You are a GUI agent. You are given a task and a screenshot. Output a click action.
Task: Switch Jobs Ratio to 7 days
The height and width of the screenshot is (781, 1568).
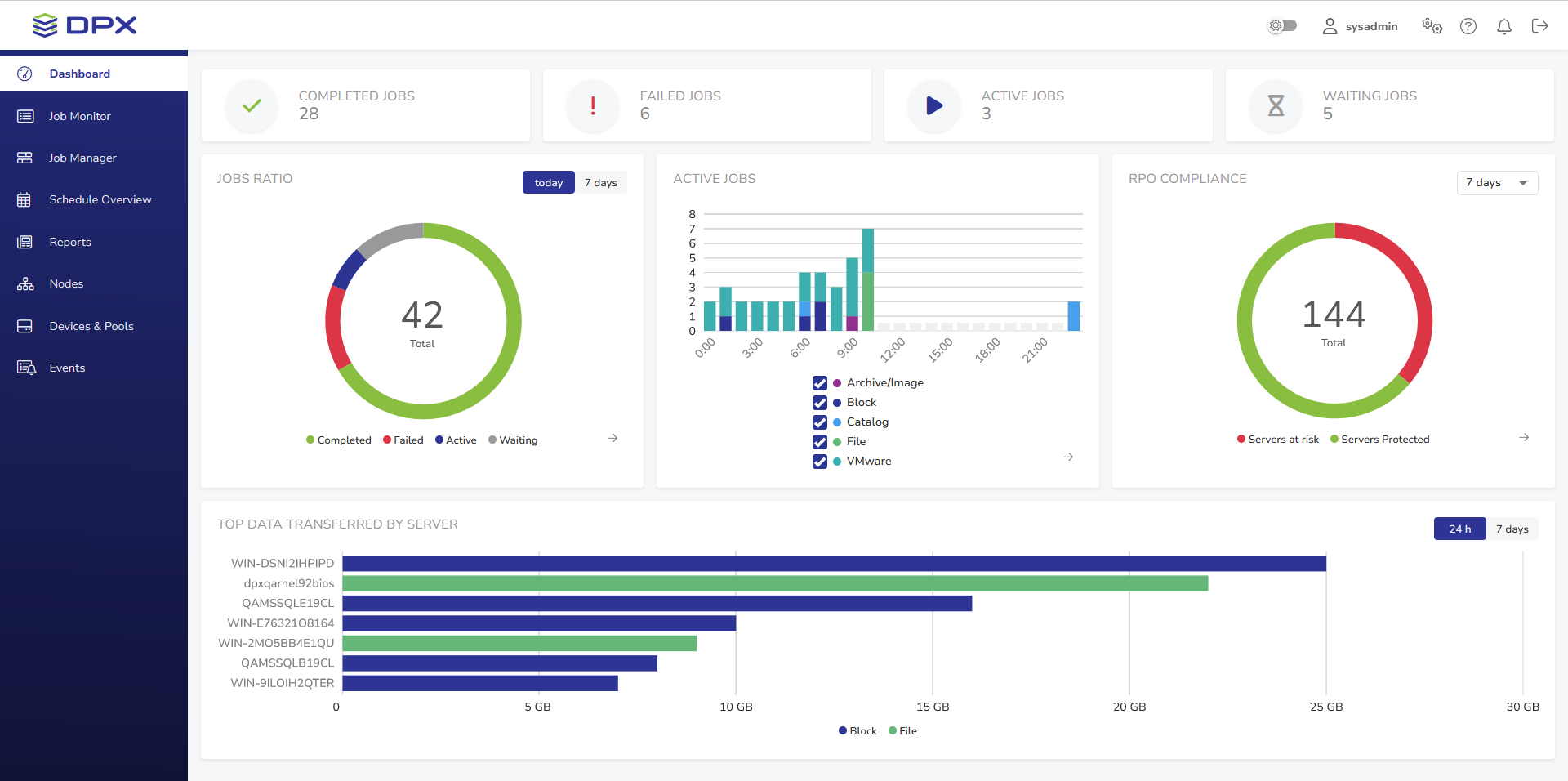pos(600,183)
